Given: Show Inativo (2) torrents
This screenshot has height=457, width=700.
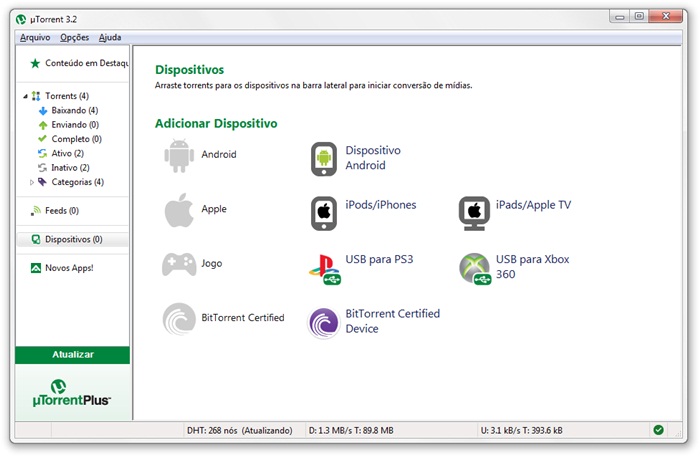Looking at the screenshot, I should click(70, 168).
